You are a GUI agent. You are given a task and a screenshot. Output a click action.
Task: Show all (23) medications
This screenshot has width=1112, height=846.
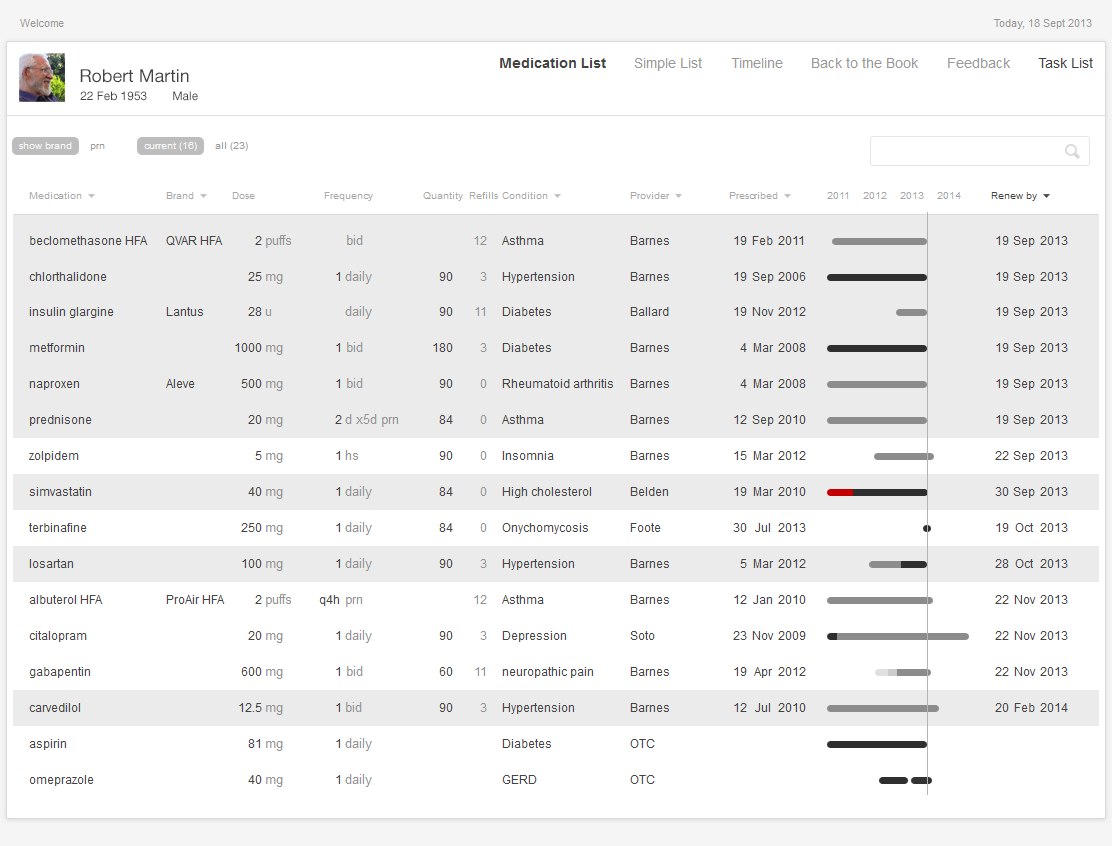[232, 146]
